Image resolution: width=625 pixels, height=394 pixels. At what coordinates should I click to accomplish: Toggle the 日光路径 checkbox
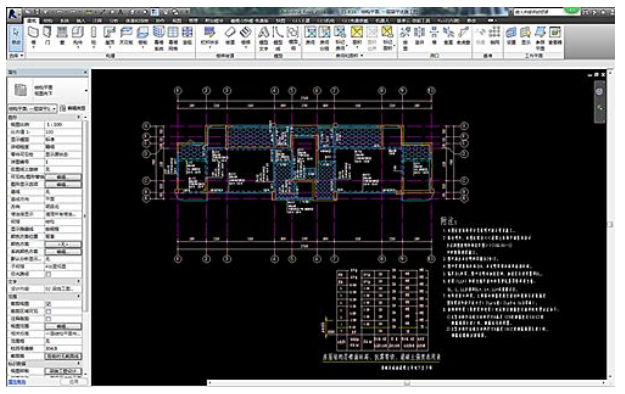click(48, 274)
